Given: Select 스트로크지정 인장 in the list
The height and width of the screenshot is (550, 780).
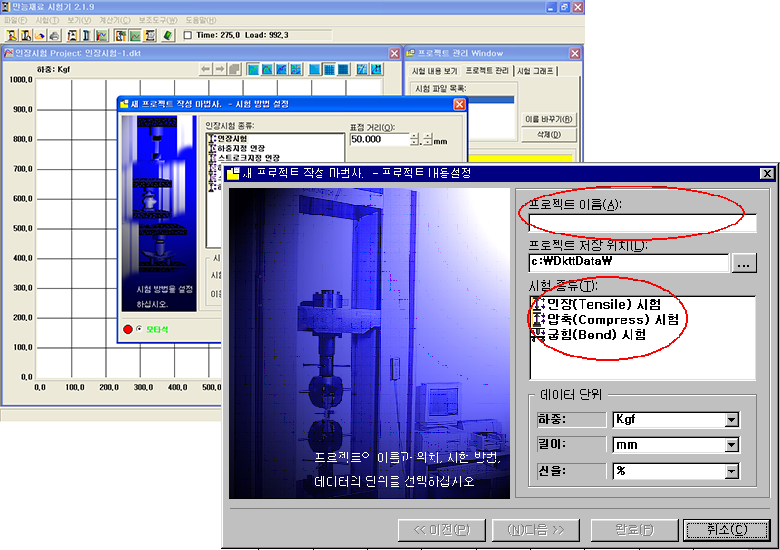Looking at the screenshot, I should click(244, 158).
